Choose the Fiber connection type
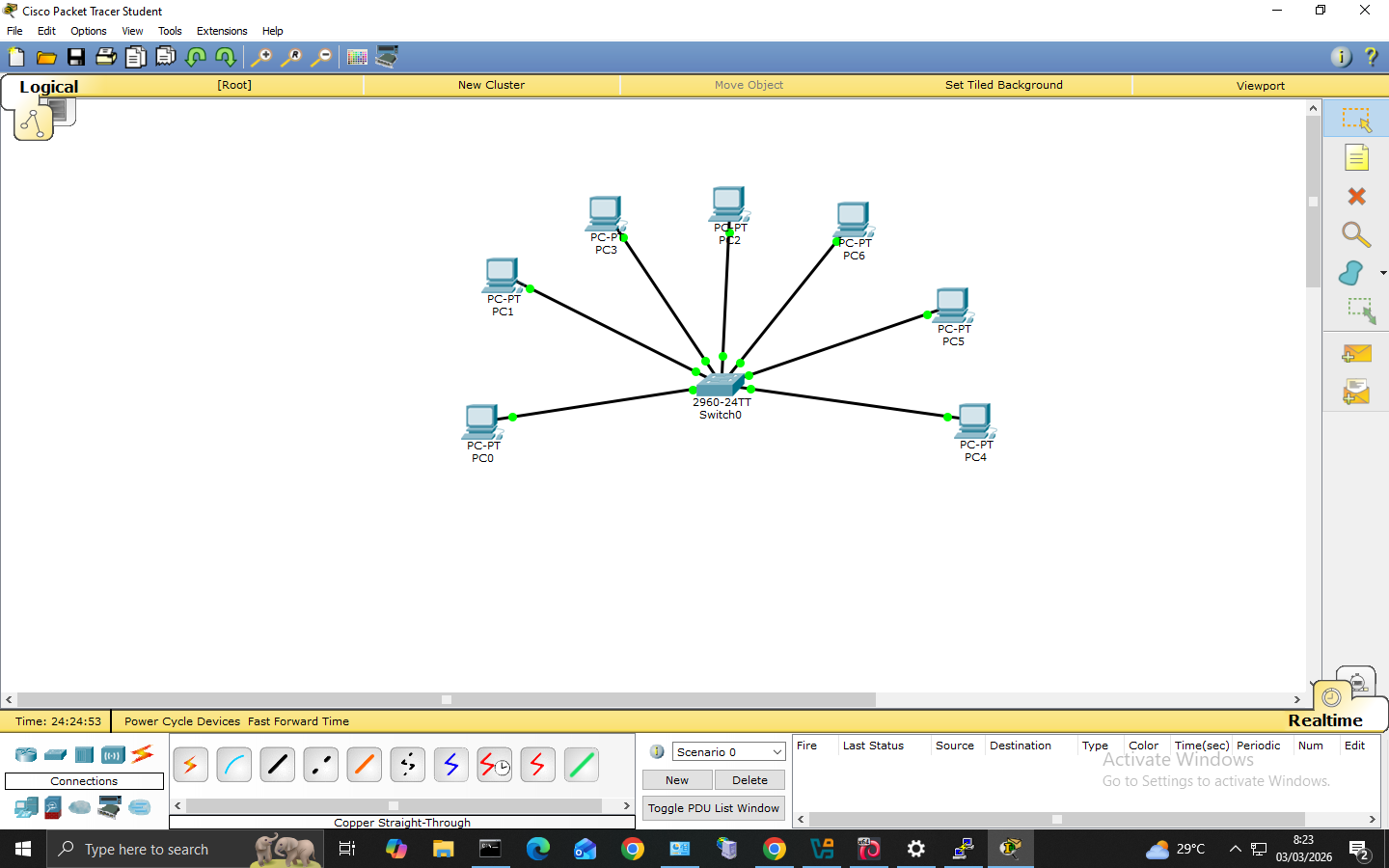Image resolution: width=1389 pixels, height=868 pixels. pyautogui.click(x=364, y=765)
